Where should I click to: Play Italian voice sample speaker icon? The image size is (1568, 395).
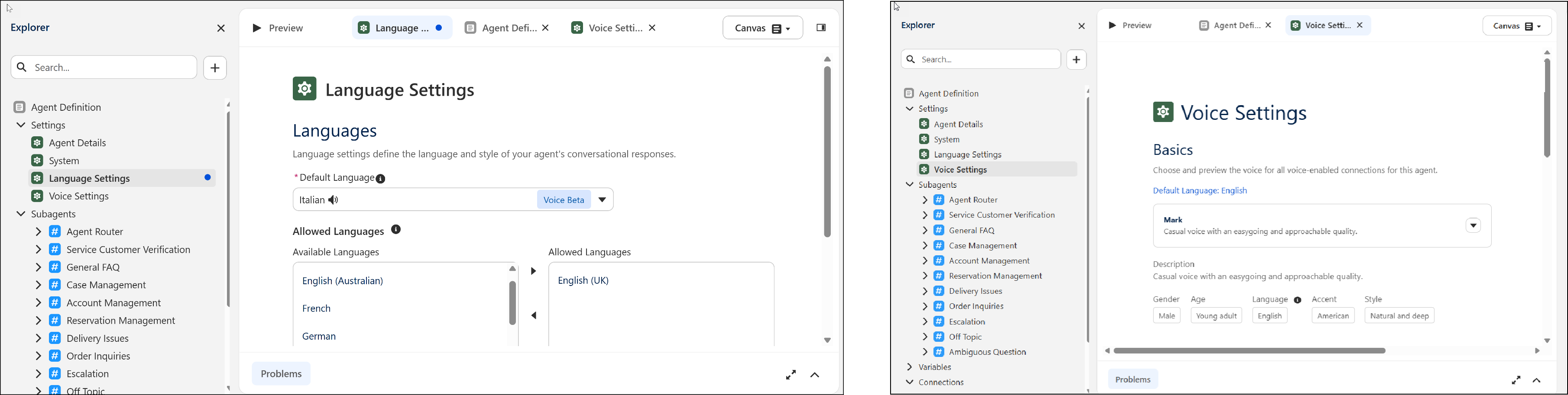click(x=334, y=200)
